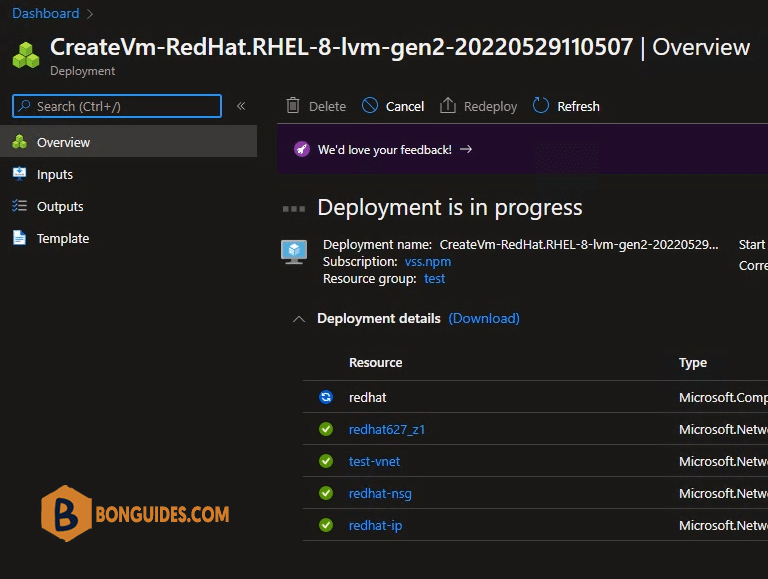Open the test resource group link
Viewport: 768px width, 579px height.
point(434,278)
